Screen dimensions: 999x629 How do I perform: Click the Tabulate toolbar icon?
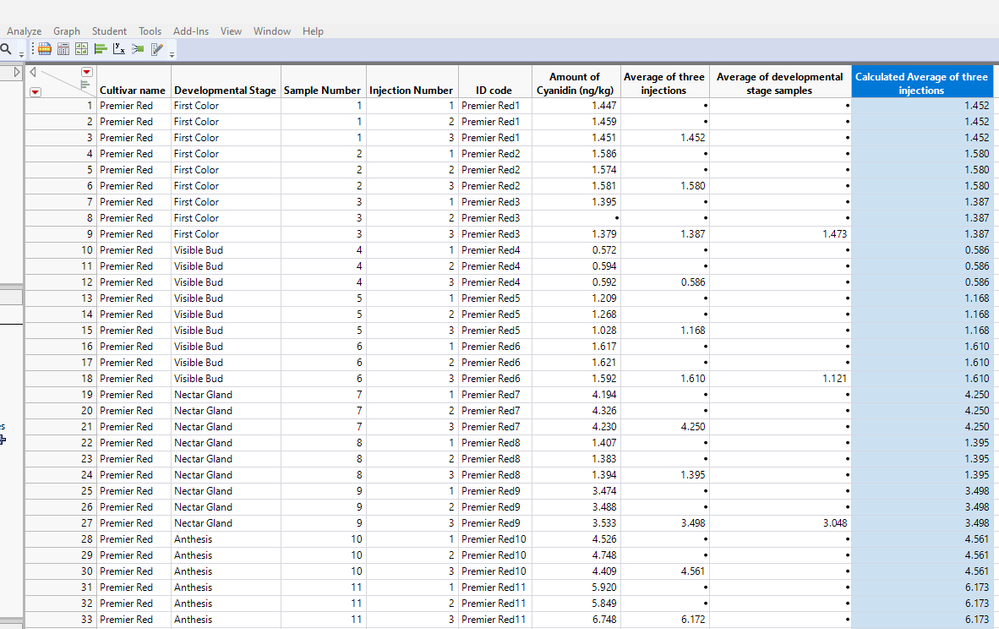pyautogui.click(x=63, y=48)
